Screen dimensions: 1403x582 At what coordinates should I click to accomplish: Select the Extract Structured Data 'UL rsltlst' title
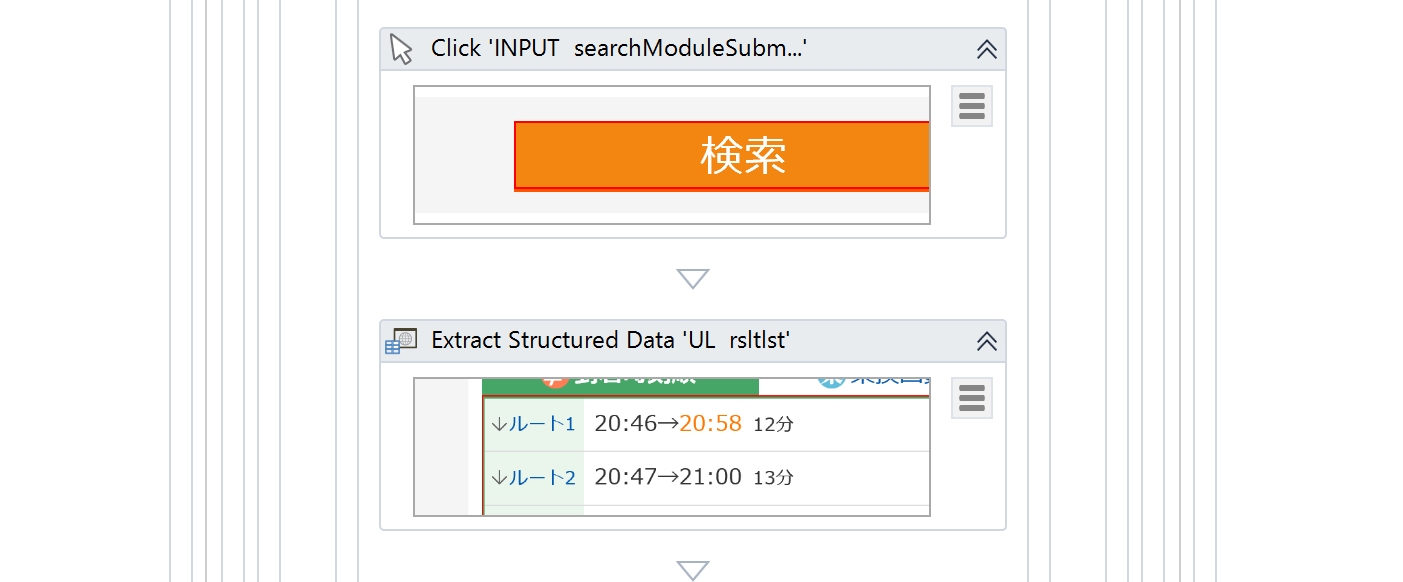tap(611, 340)
